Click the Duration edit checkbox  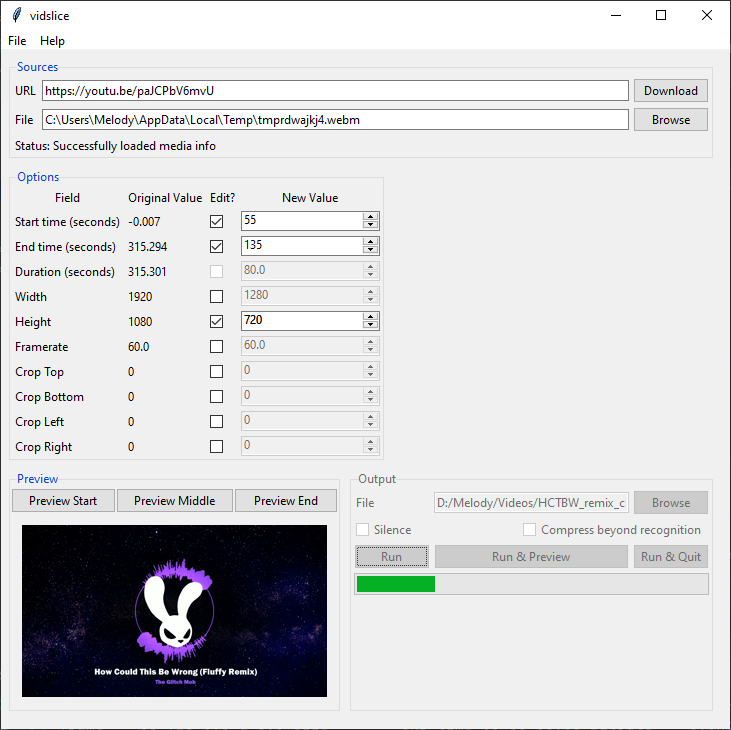216,272
